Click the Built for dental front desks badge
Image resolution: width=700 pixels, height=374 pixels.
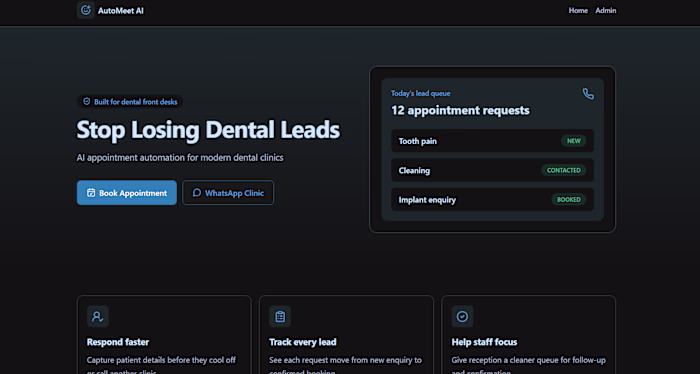point(130,102)
